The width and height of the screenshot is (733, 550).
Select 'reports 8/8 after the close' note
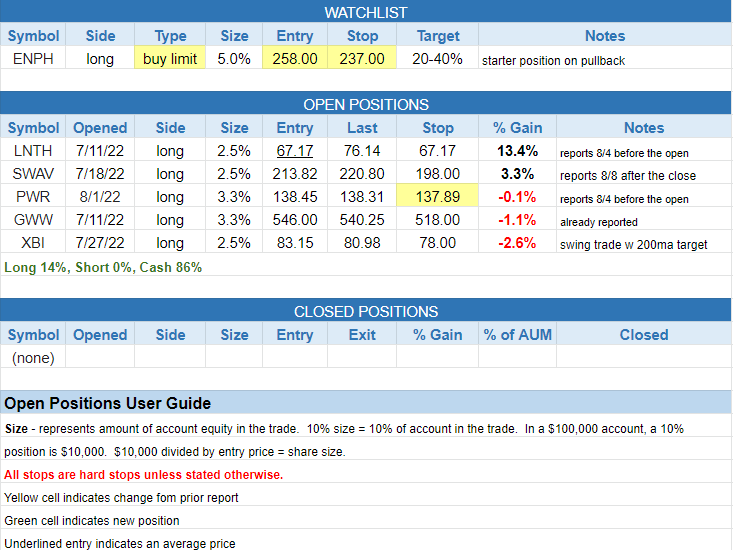(x=628, y=176)
